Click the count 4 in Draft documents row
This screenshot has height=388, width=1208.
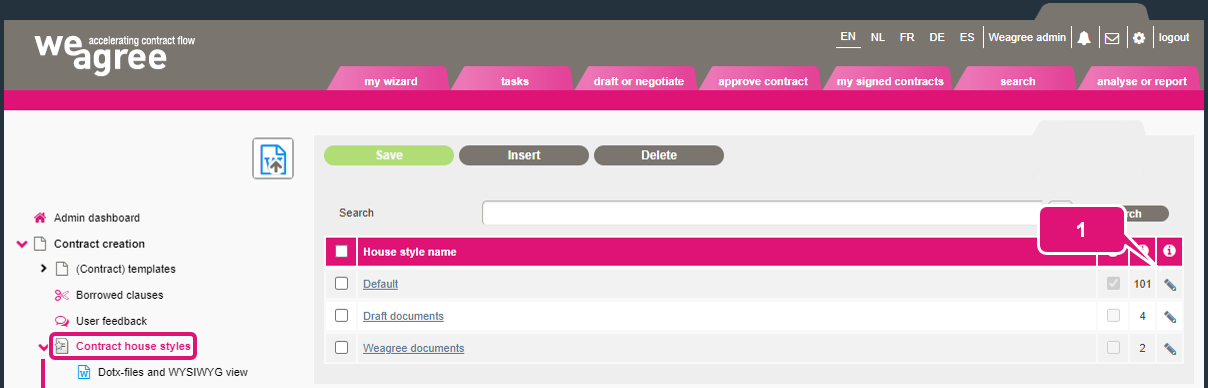point(1142,316)
